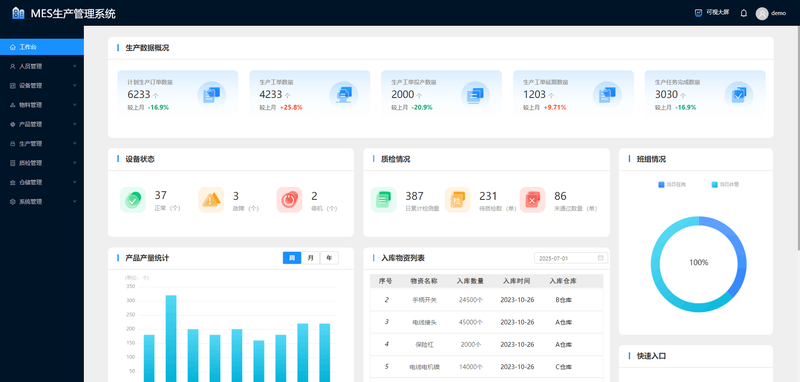The height and width of the screenshot is (382, 800).
Task: Open calendar icon in date field
Action: (601, 258)
